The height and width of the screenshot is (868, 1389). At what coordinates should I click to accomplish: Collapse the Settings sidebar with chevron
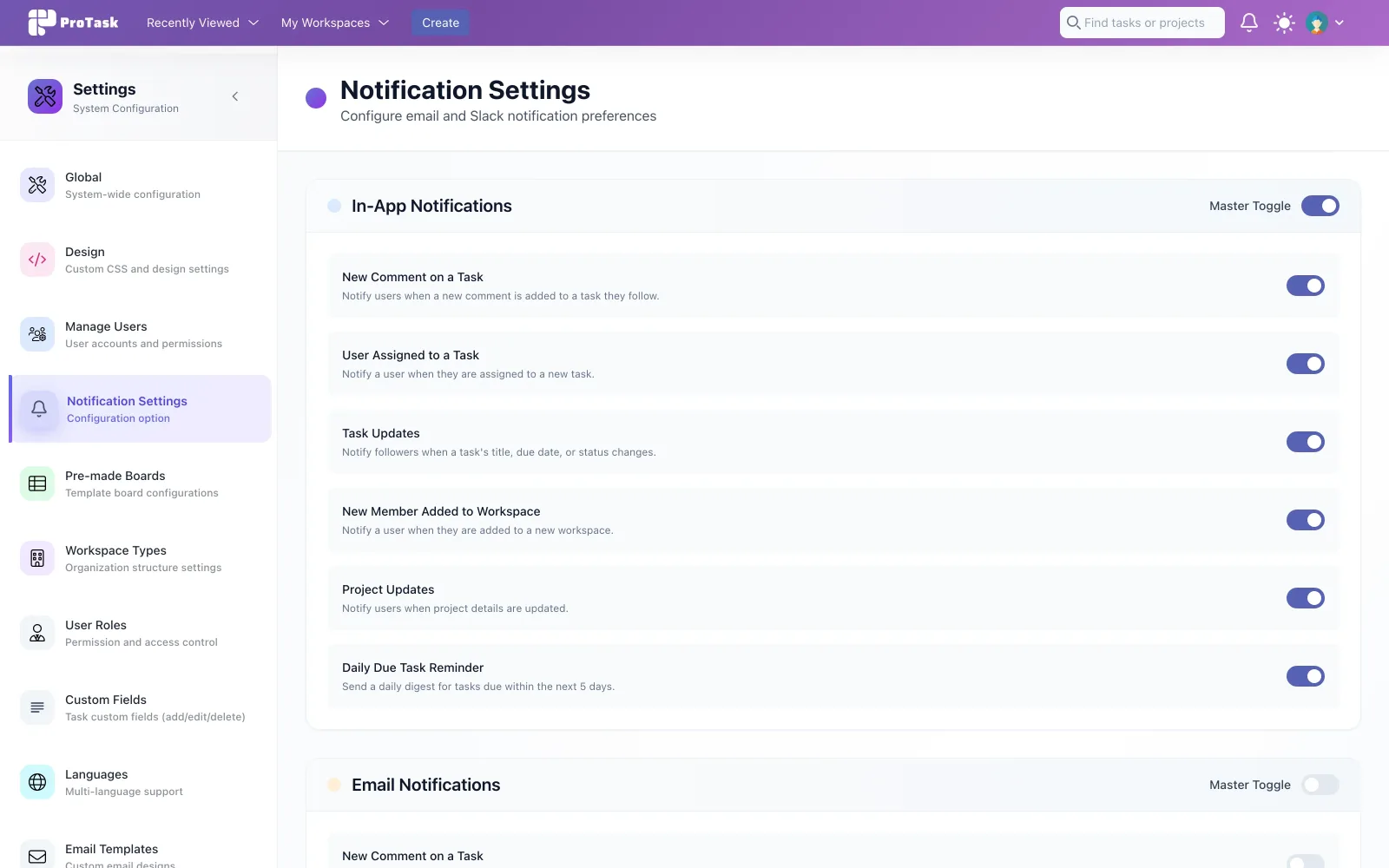pos(234,96)
